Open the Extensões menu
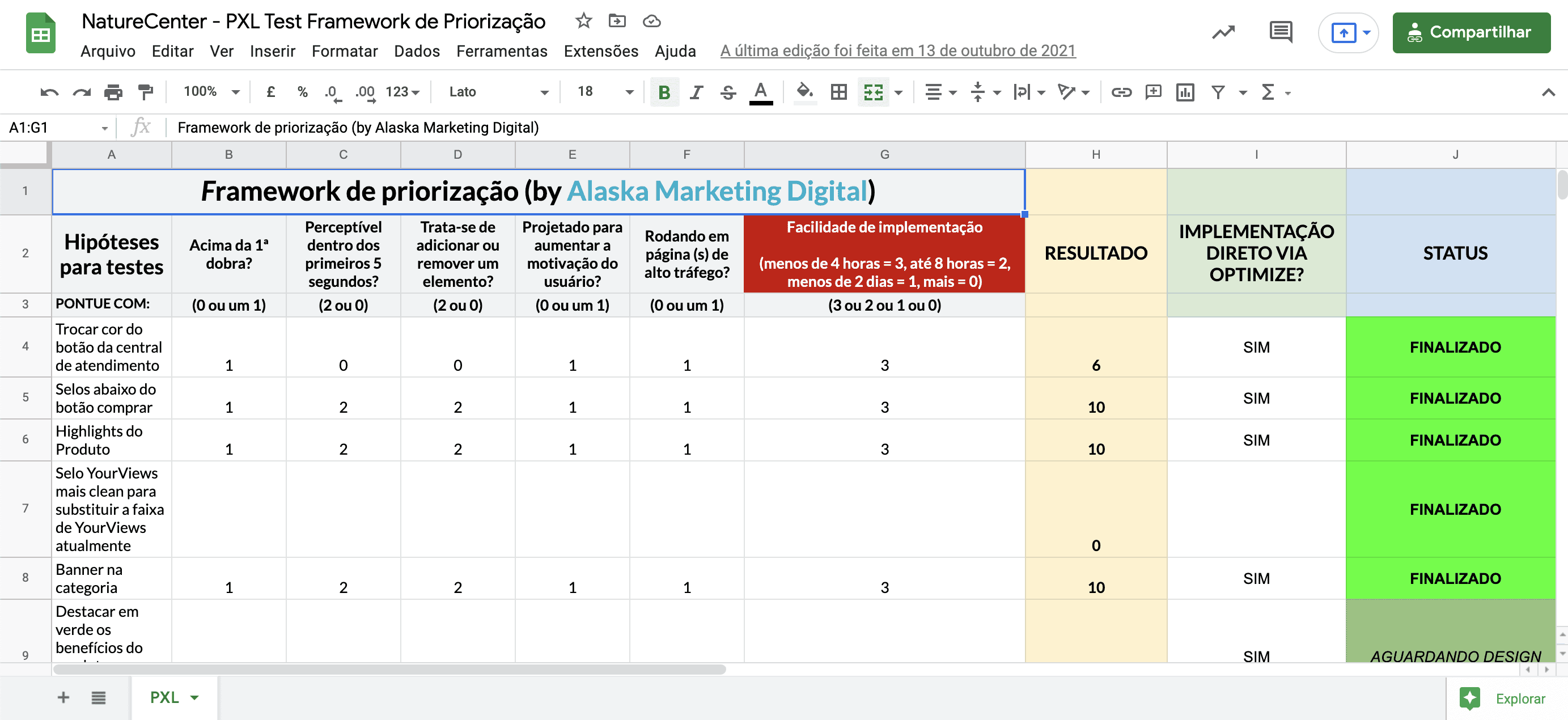This screenshot has width=1568, height=720. [601, 51]
